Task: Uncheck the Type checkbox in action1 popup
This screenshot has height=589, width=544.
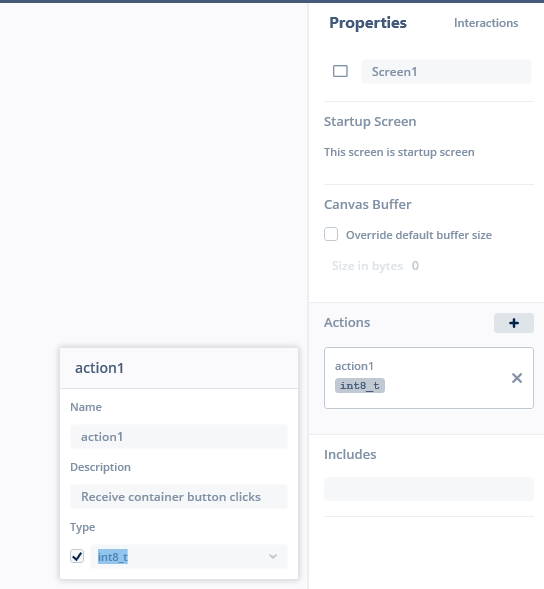Action: pos(77,556)
